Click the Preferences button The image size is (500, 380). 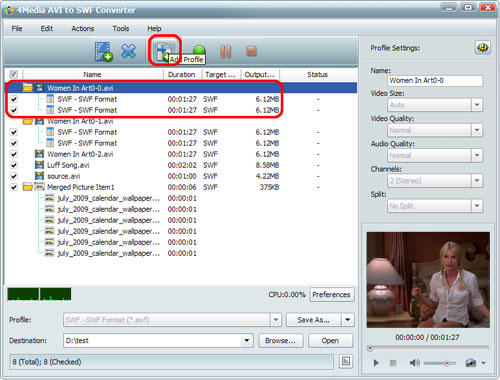tap(331, 295)
